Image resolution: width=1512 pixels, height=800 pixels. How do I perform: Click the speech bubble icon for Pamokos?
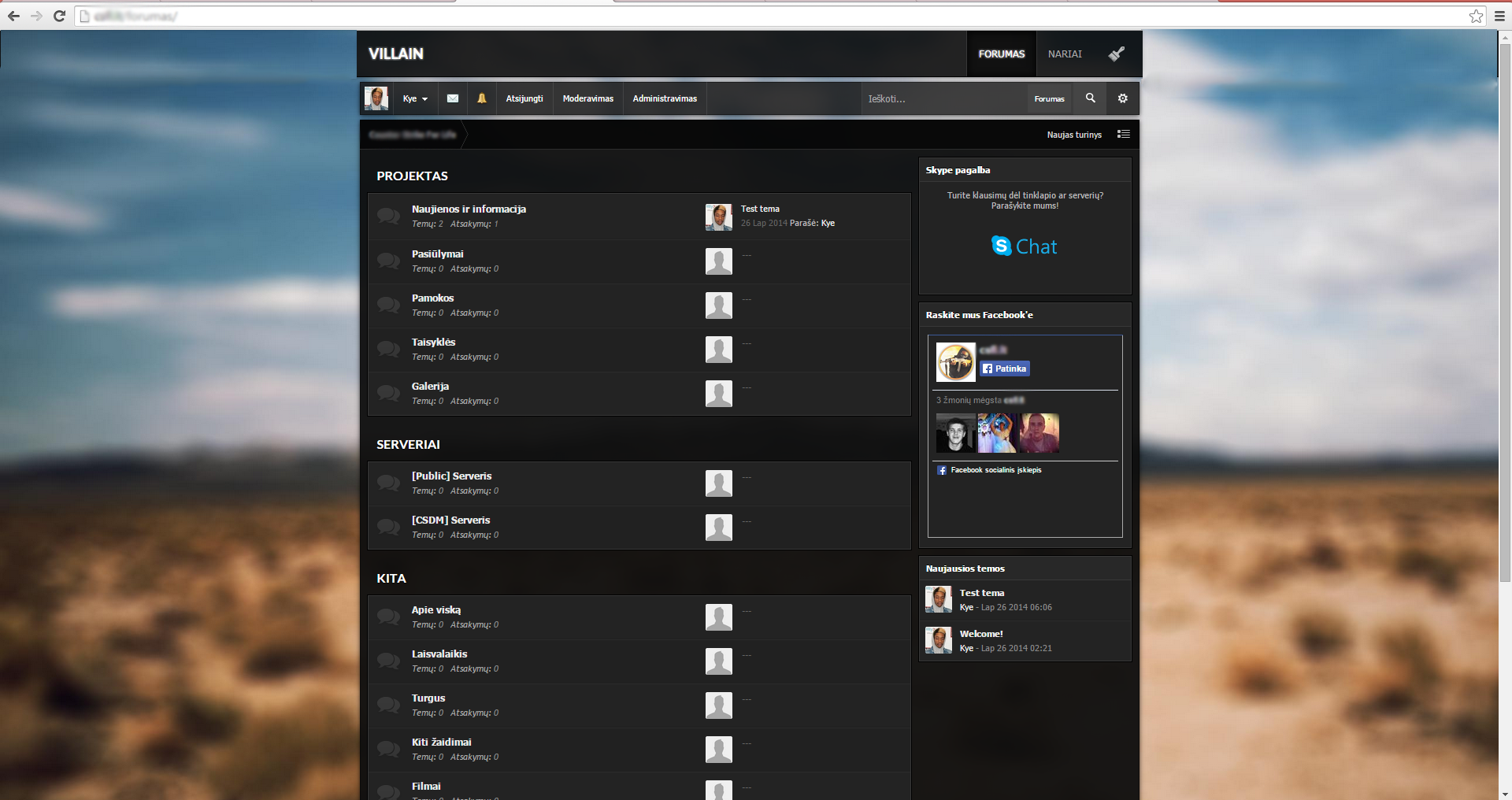click(x=388, y=305)
